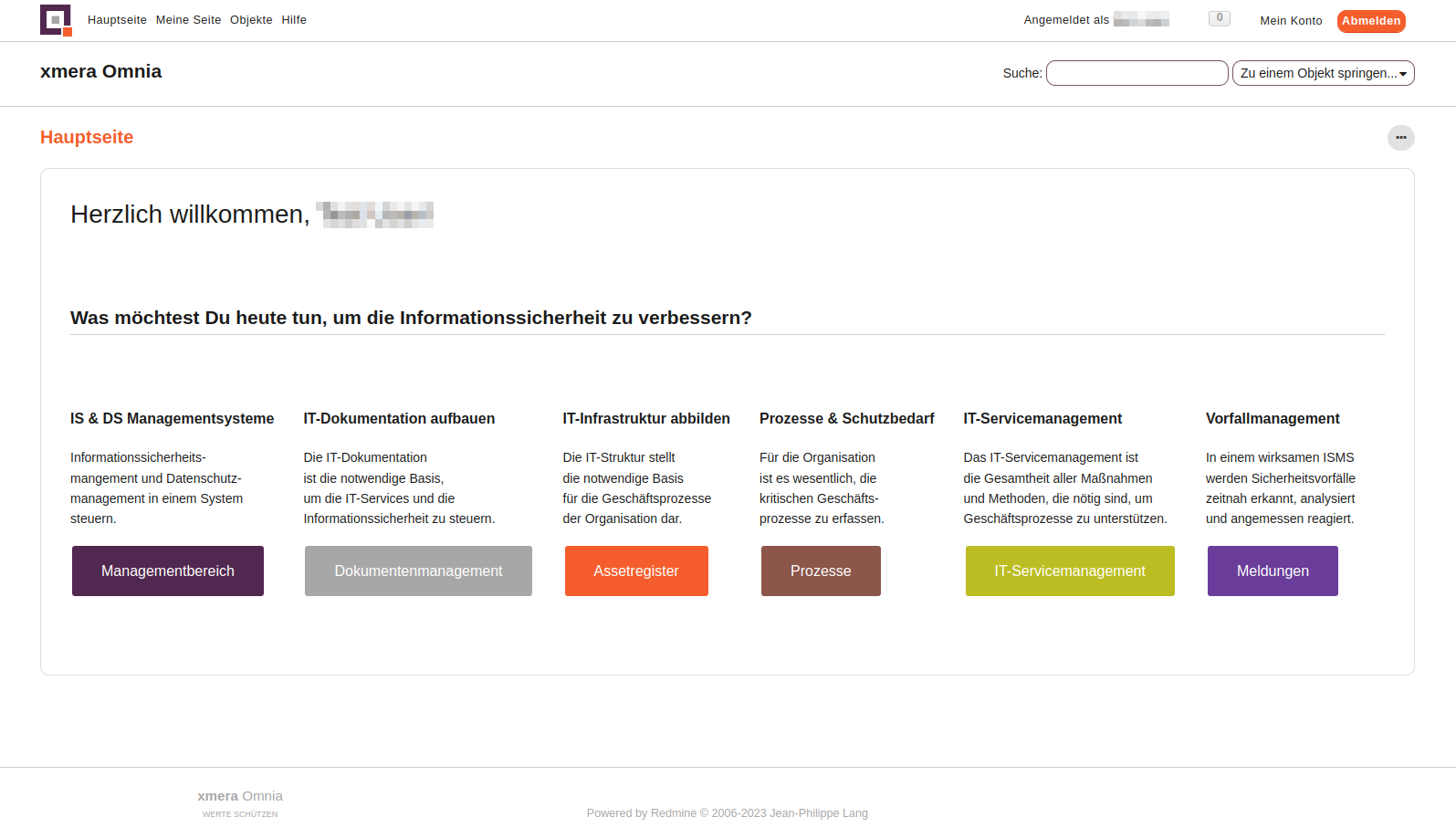Open the three-dot actions menu
The height and width of the screenshot is (838, 1456).
(x=1400, y=138)
